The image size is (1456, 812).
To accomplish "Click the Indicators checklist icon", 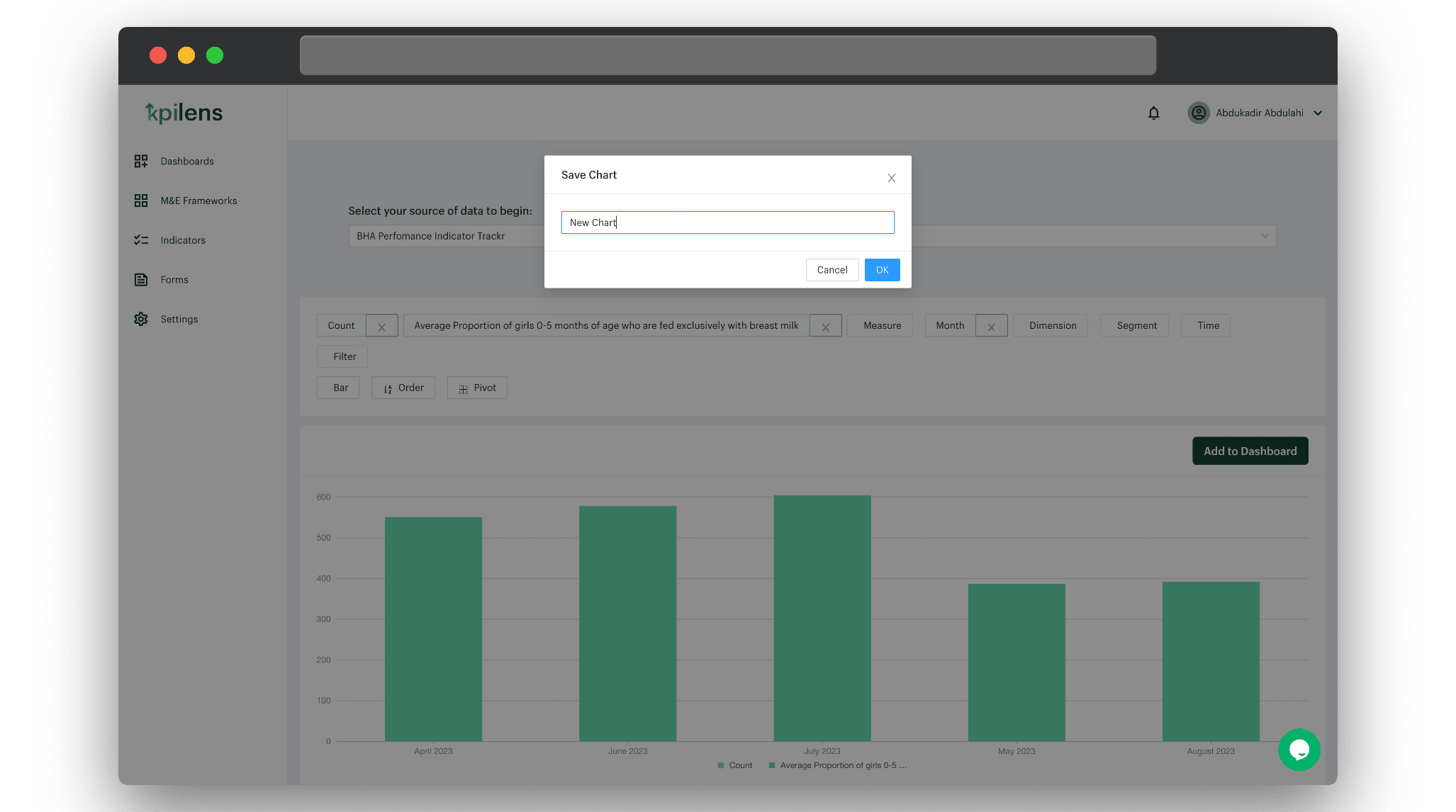I will pos(141,240).
